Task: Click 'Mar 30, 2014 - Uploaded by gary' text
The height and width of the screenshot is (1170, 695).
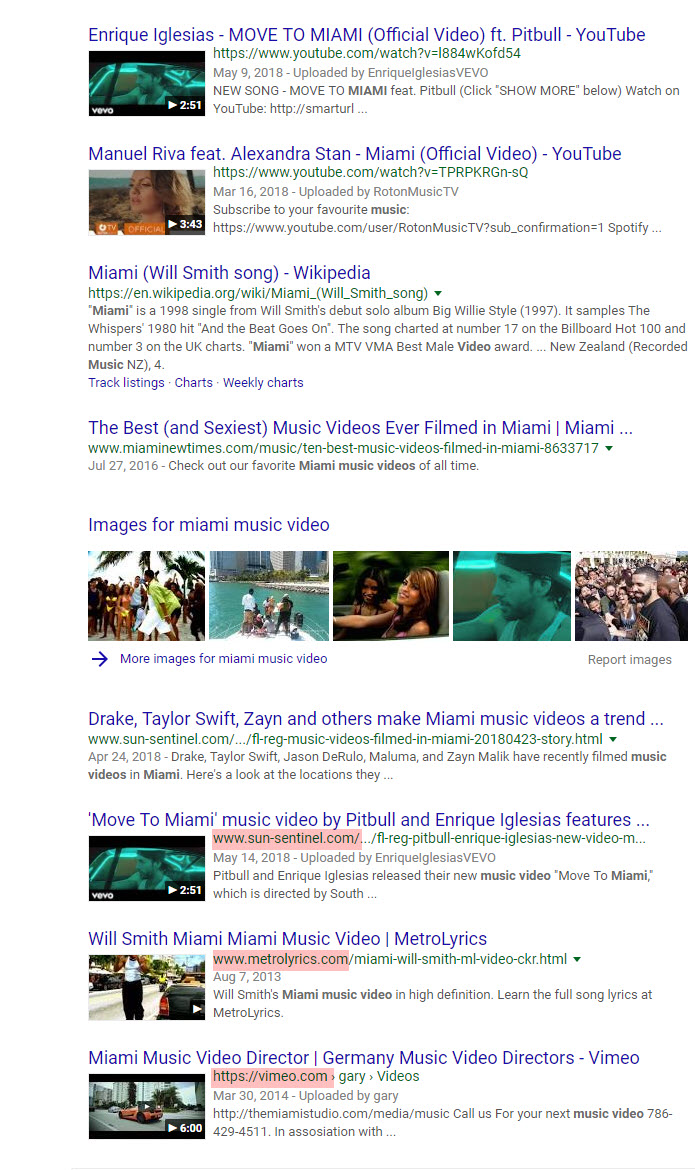Action: (x=305, y=1095)
